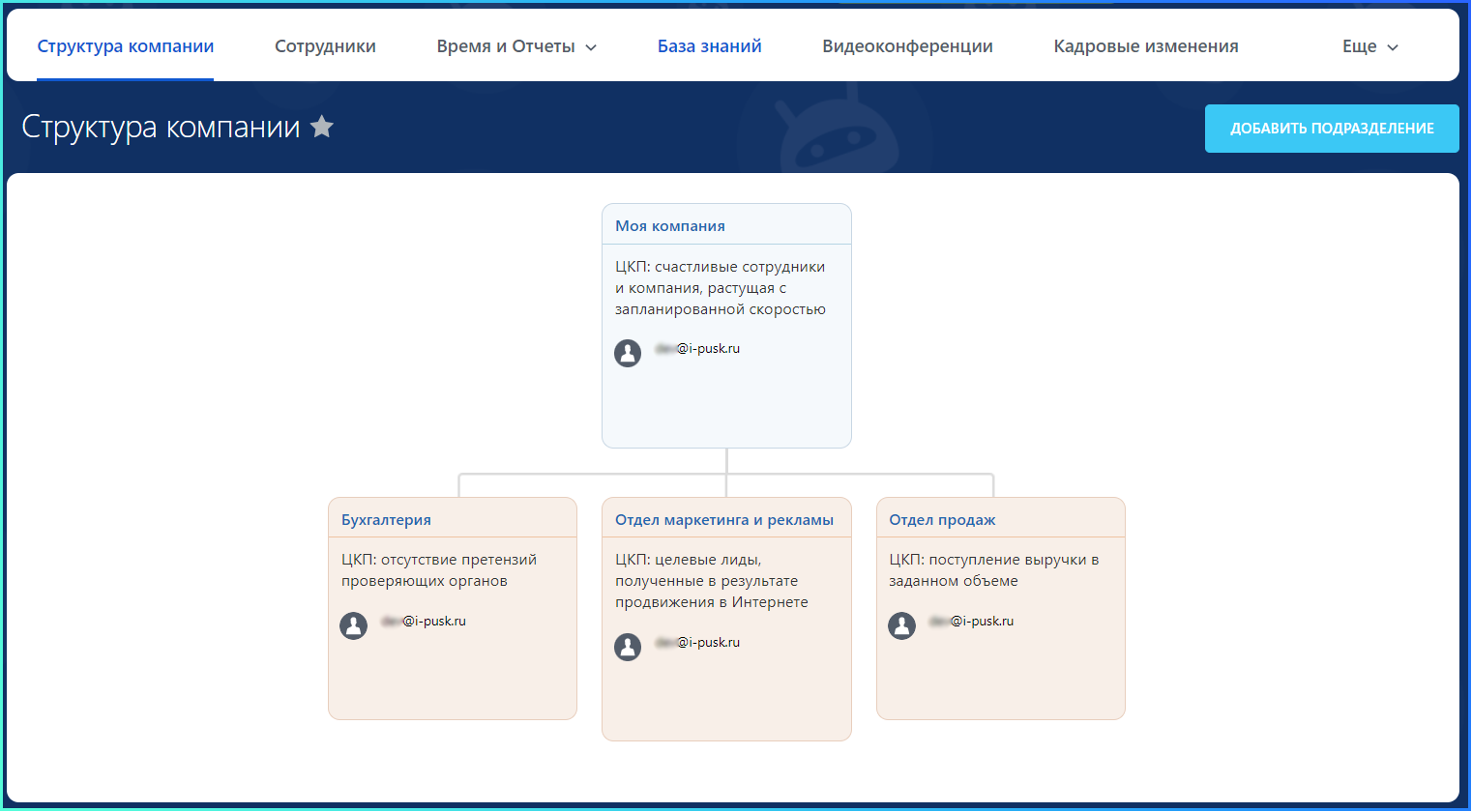Click user avatar in Бухгалтерия card
This screenshot has width=1472, height=812.
point(354,625)
